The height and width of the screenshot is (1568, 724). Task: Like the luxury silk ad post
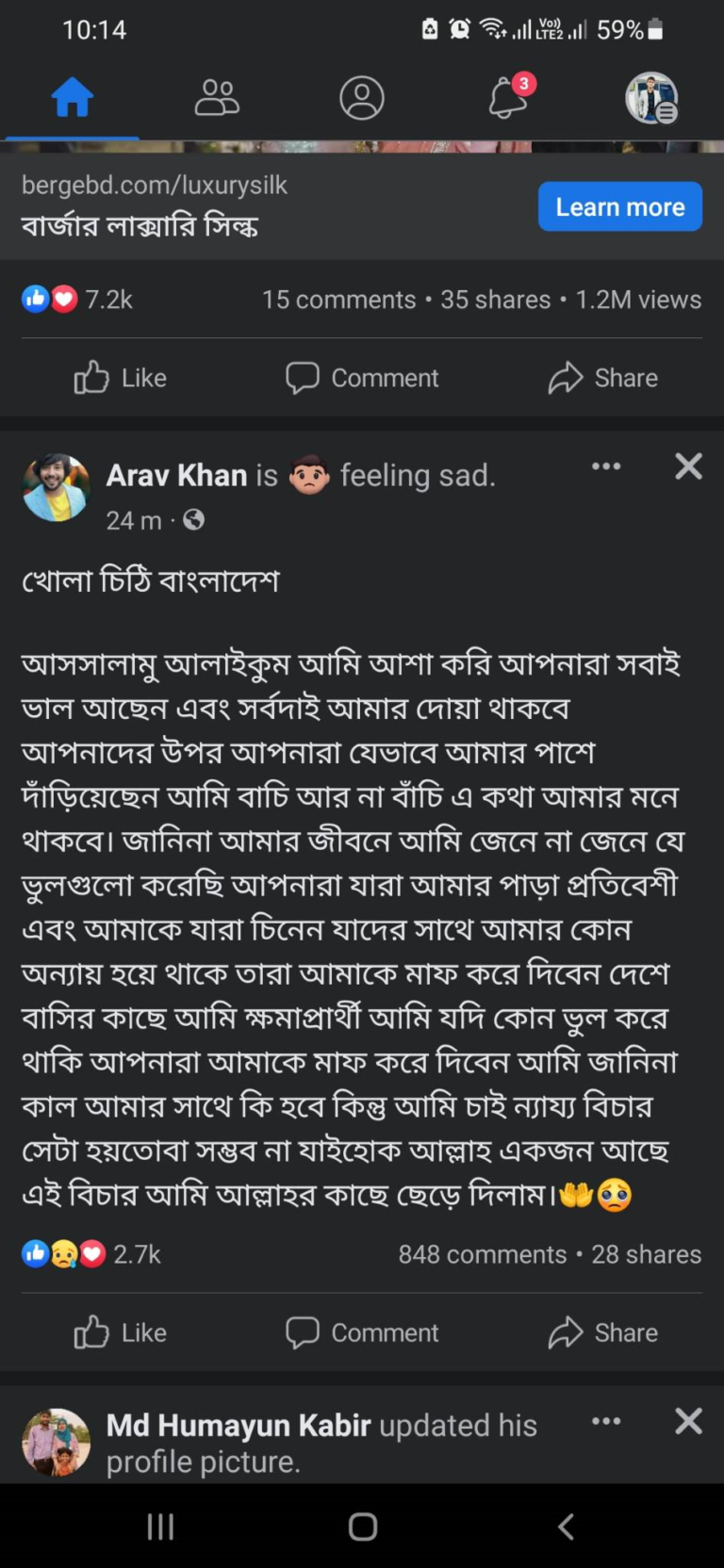coord(121,378)
